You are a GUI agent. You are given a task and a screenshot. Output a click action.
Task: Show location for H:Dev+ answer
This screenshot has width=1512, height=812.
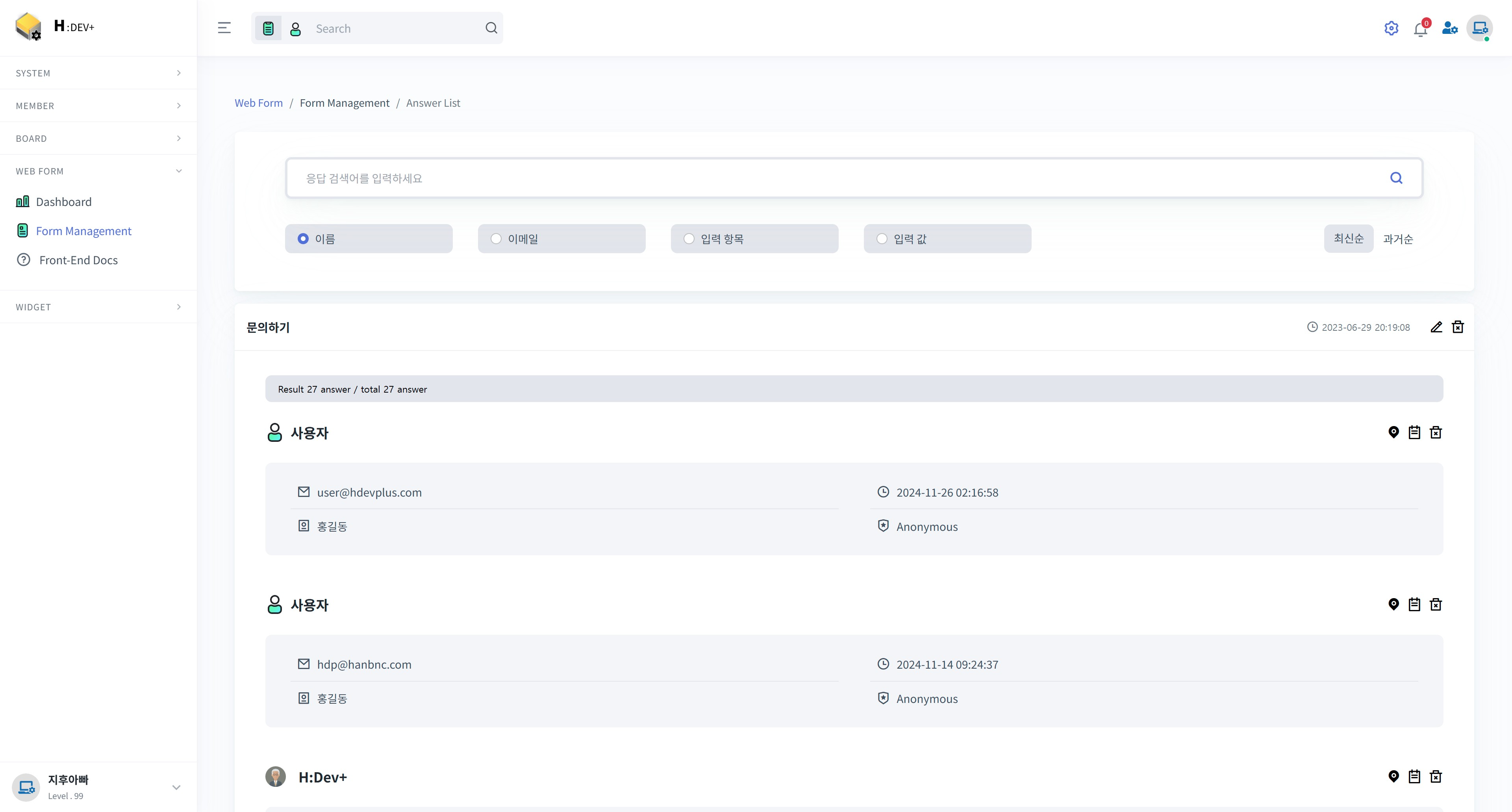(1393, 776)
